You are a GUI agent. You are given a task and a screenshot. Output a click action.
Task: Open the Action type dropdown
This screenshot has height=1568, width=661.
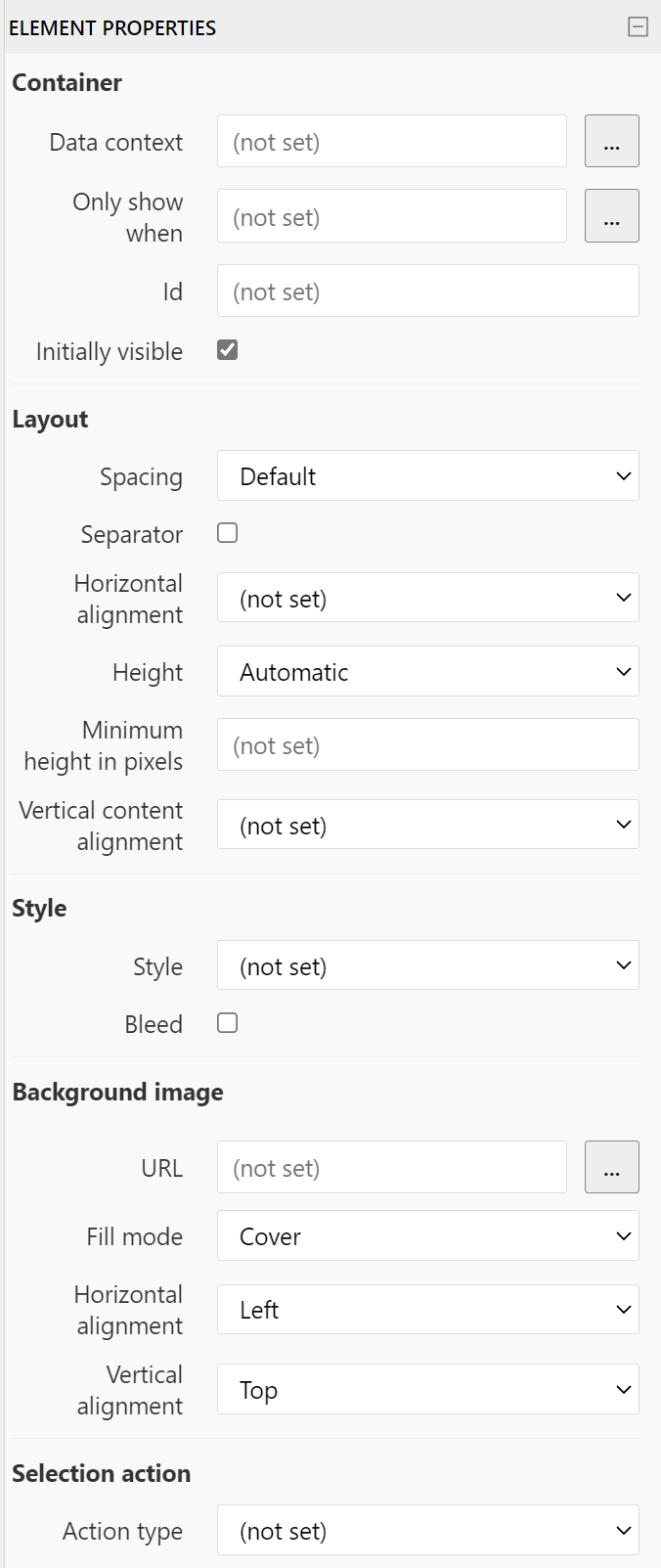[x=428, y=1530]
